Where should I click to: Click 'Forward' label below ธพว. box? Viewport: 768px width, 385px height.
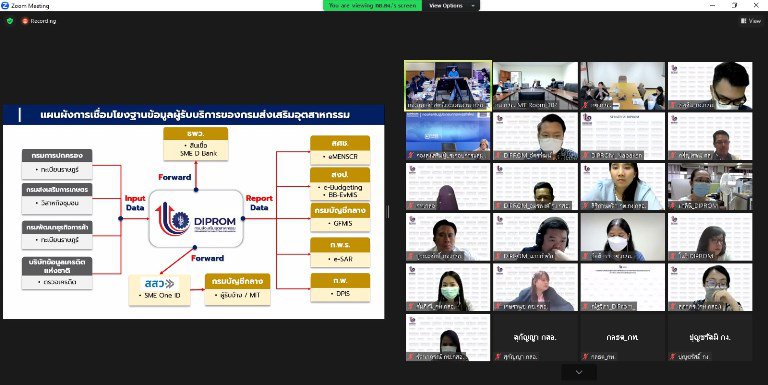click(x=175, y=177)
